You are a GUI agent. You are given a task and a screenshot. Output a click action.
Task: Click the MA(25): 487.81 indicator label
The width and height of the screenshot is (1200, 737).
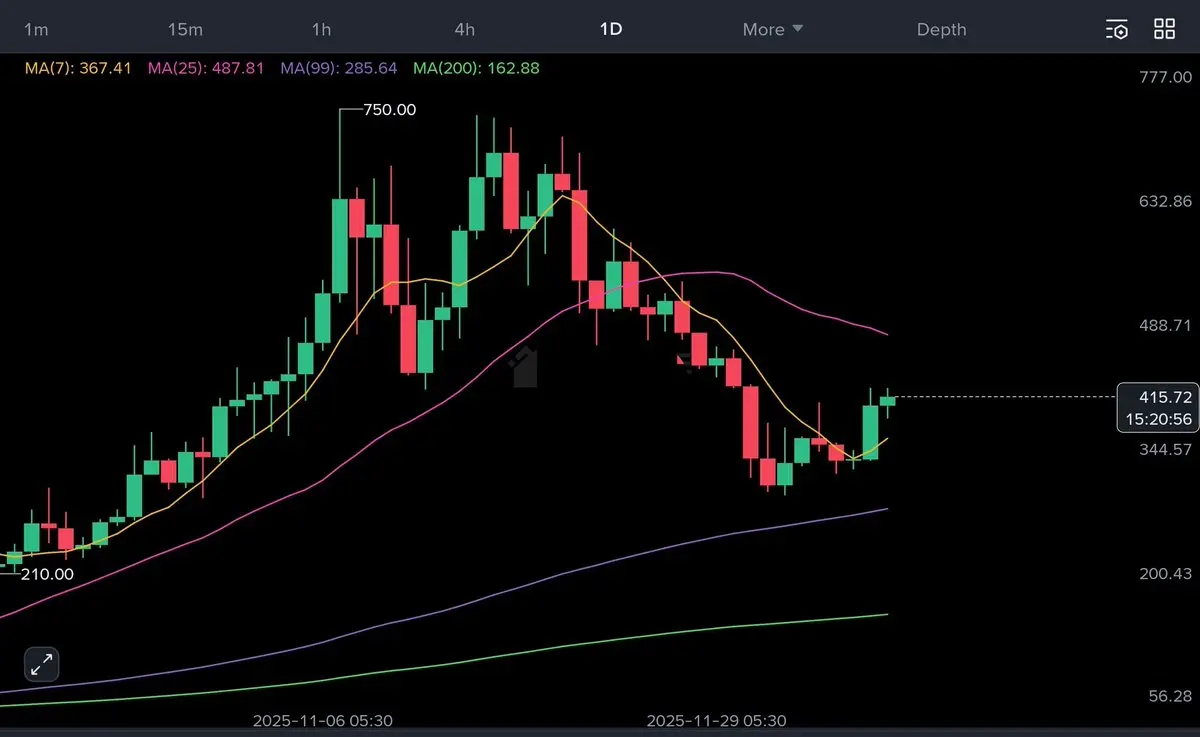click(x=206, y=68)
